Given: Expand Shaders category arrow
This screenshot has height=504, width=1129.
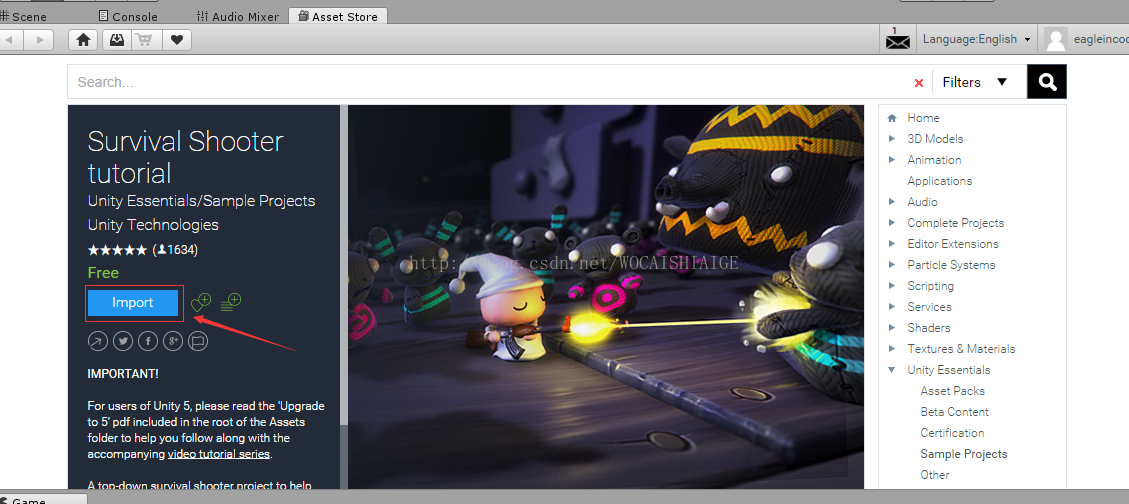Looking at the screenshot, I should tap(892, 328).
